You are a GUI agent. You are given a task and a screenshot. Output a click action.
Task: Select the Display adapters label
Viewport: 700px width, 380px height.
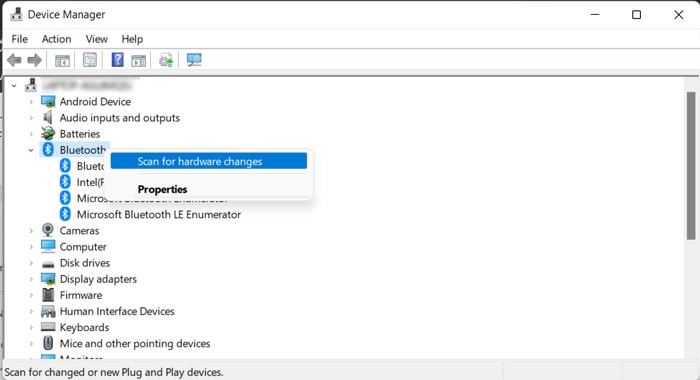coord(98,279)
